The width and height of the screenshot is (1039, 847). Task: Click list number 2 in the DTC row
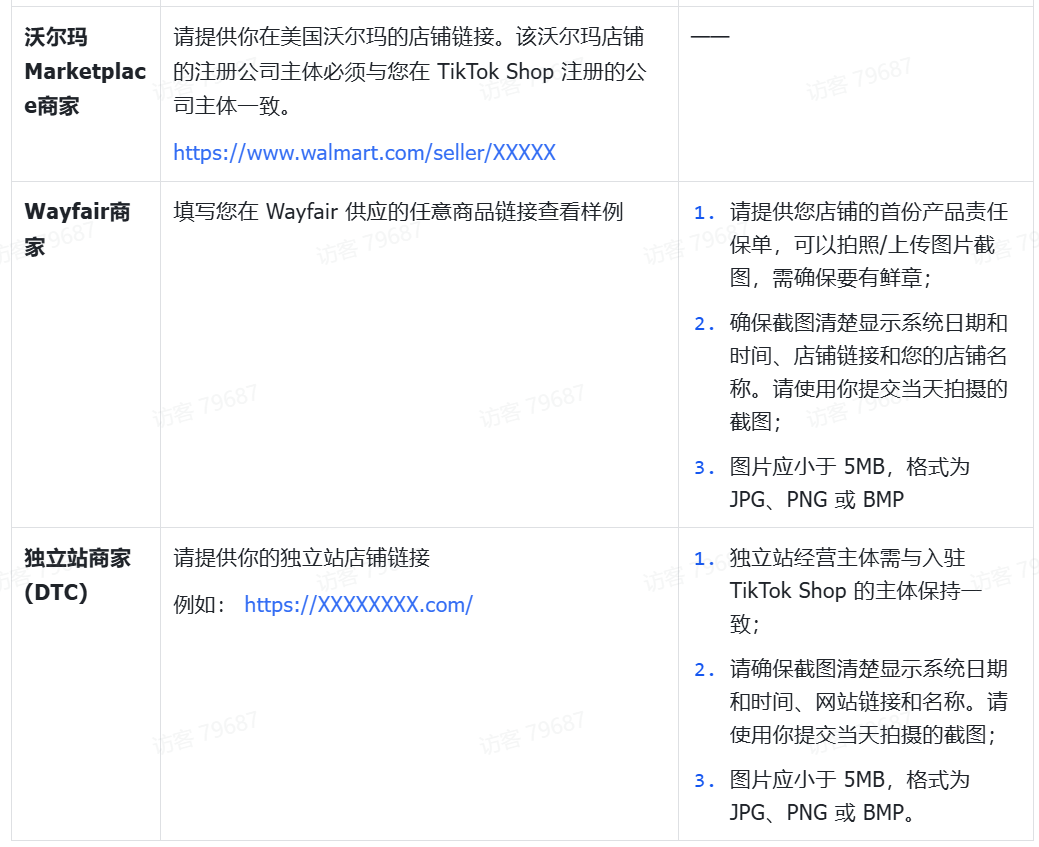704,670
